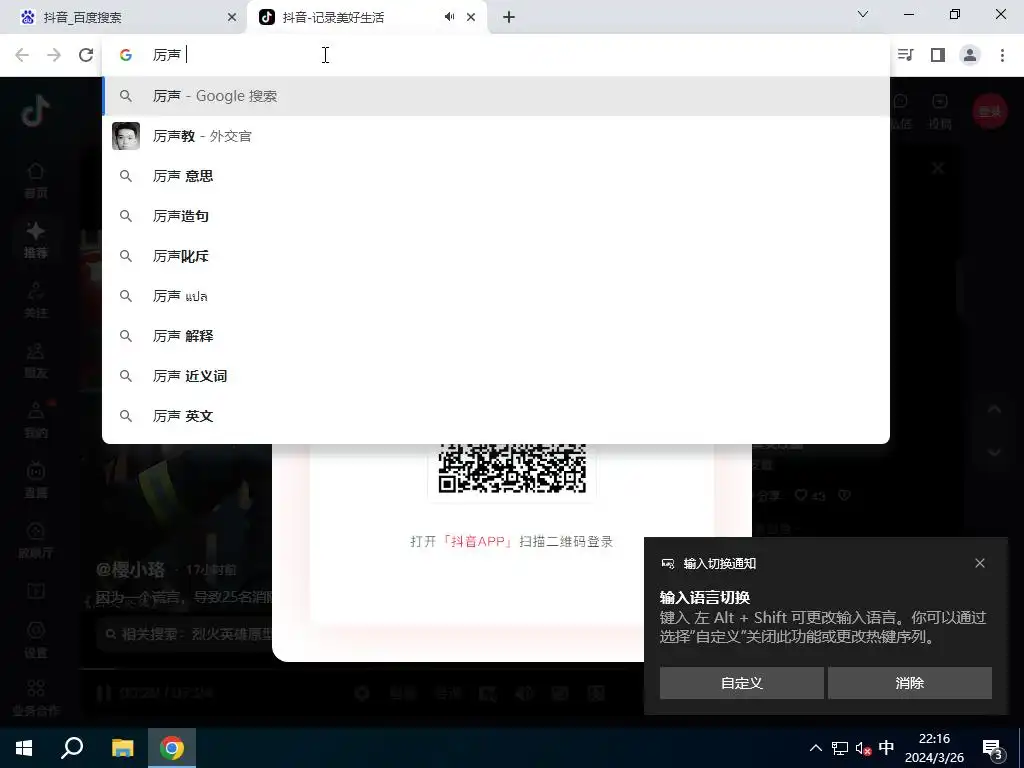Mute the audio icon on the 抖音 tab
This screenshot has width=1024, height=768.
(x=449, y=17)
